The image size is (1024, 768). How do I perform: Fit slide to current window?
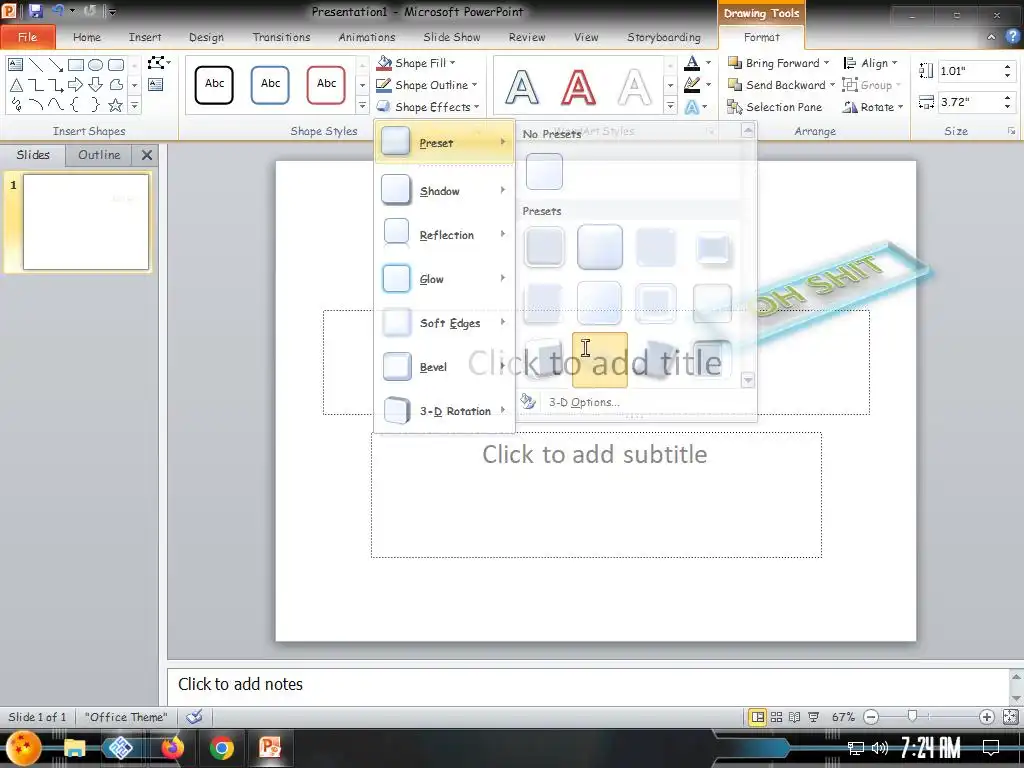point(1010,717)
